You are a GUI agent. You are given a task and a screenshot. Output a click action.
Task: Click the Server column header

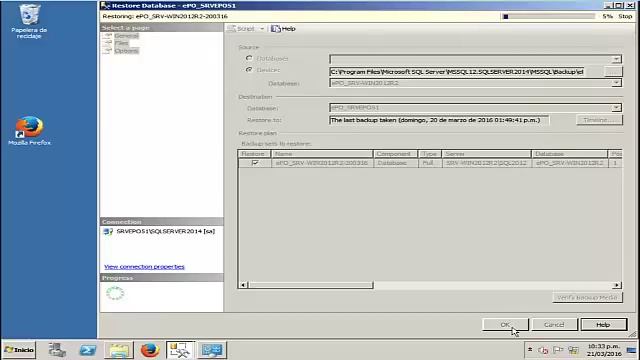487,154
